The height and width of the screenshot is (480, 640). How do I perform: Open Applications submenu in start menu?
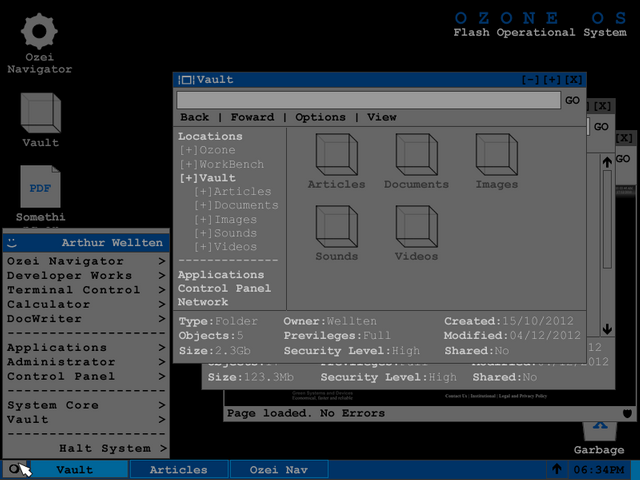click(x=86, y=348)
